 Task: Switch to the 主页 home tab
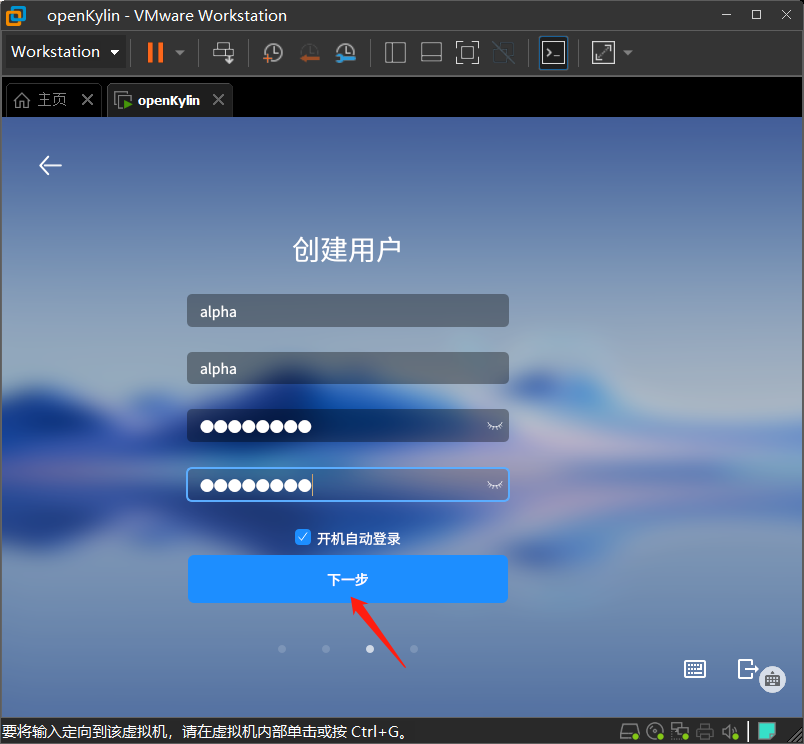click(x=42, y=99)
